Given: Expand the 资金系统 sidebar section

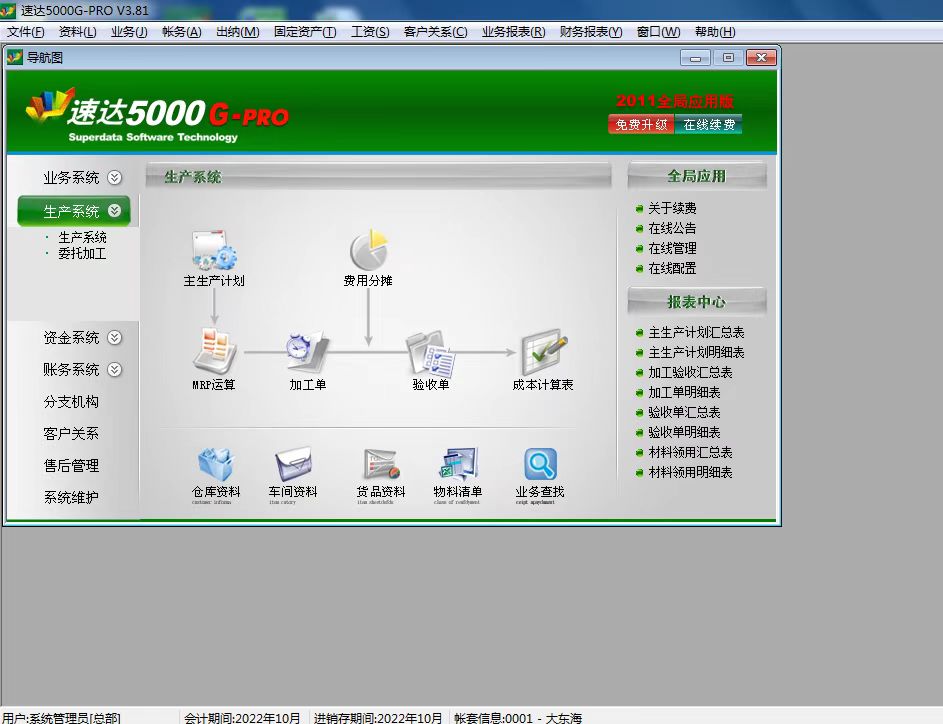Looking at the screenshot, I should pyautogui.click(x=115, y=338).
